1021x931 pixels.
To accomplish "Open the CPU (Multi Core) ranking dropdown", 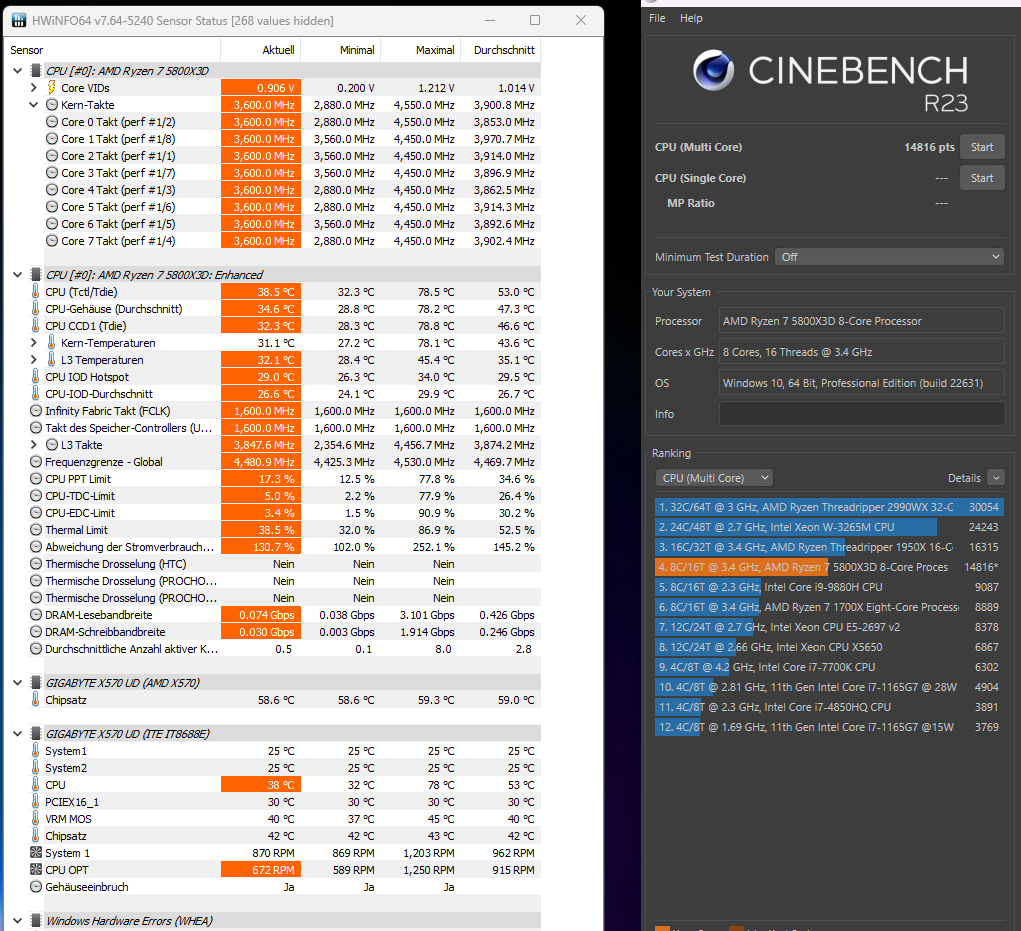I will tap(714, 478).
